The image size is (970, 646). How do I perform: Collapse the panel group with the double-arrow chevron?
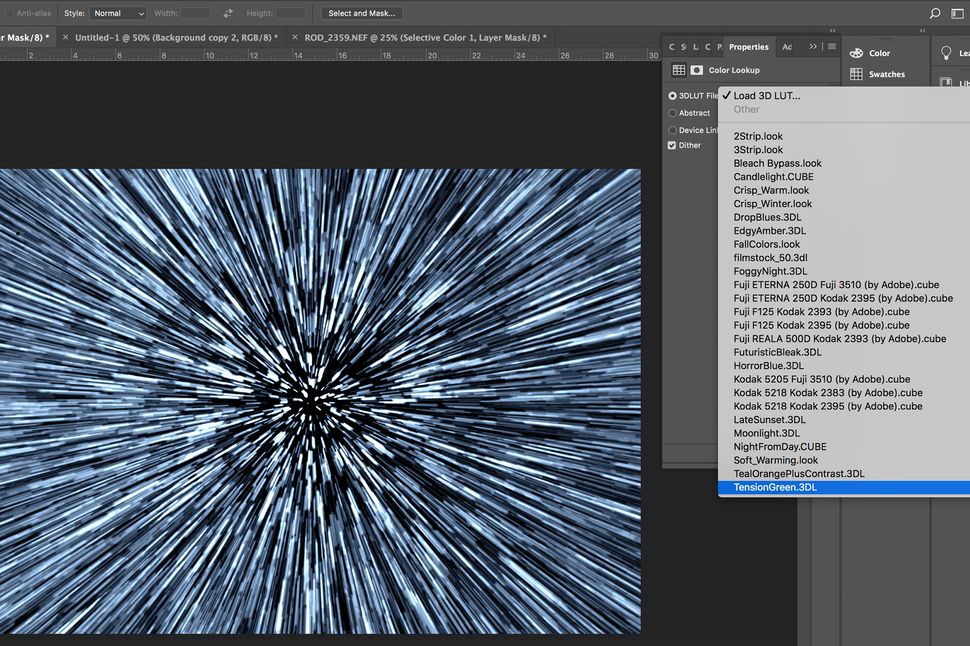(x=833, y=31)
